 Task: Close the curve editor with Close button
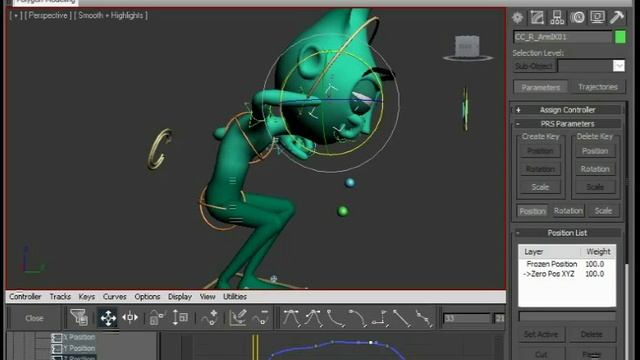click(x=34, y=318)
